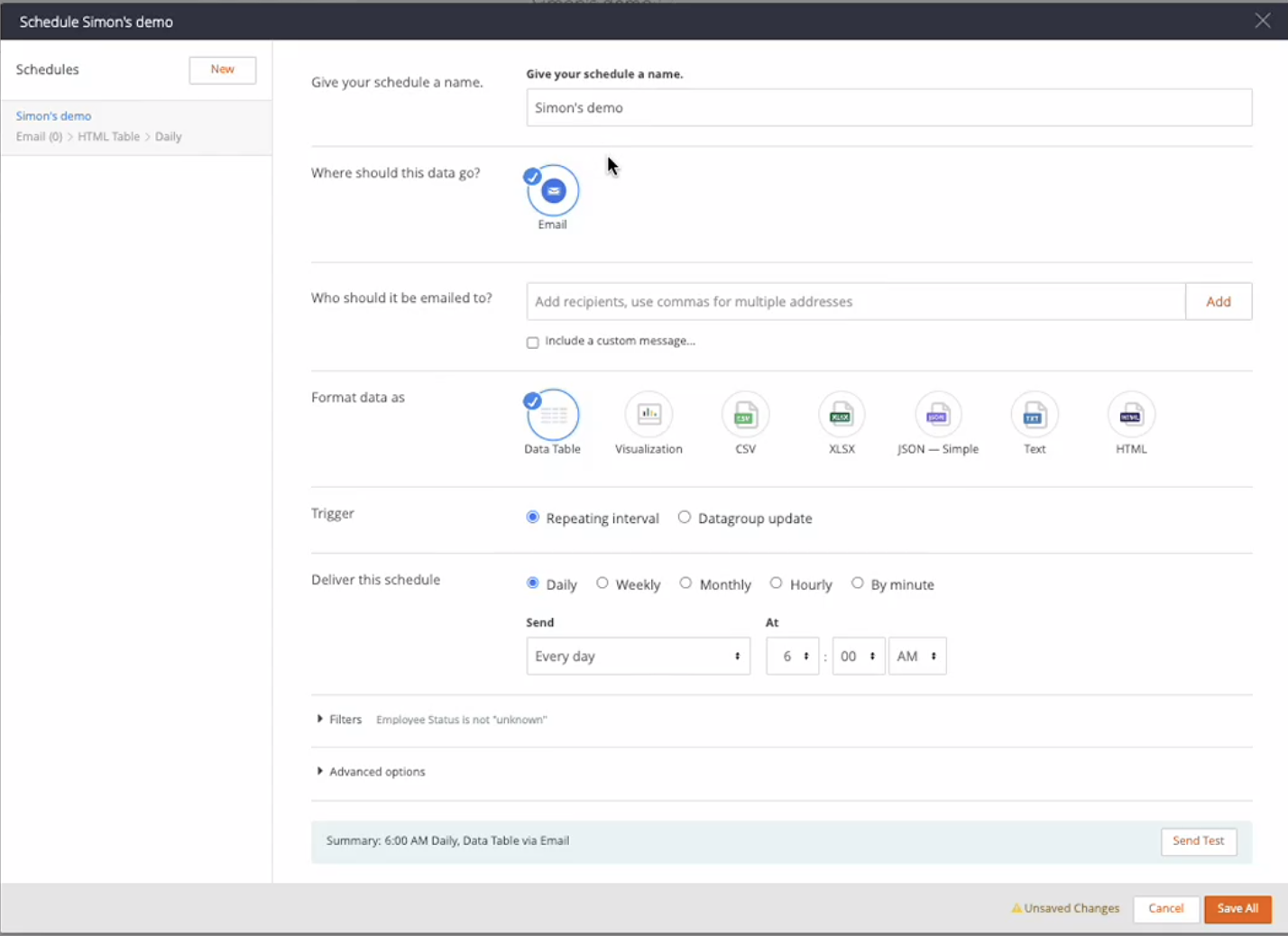Pick the Text format icon

(1035, 415)
